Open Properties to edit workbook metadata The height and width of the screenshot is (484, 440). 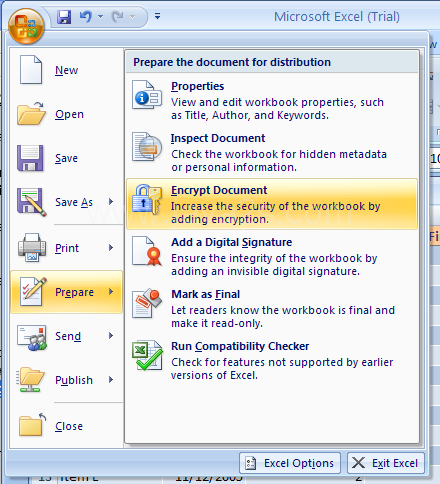click(272, 100)
